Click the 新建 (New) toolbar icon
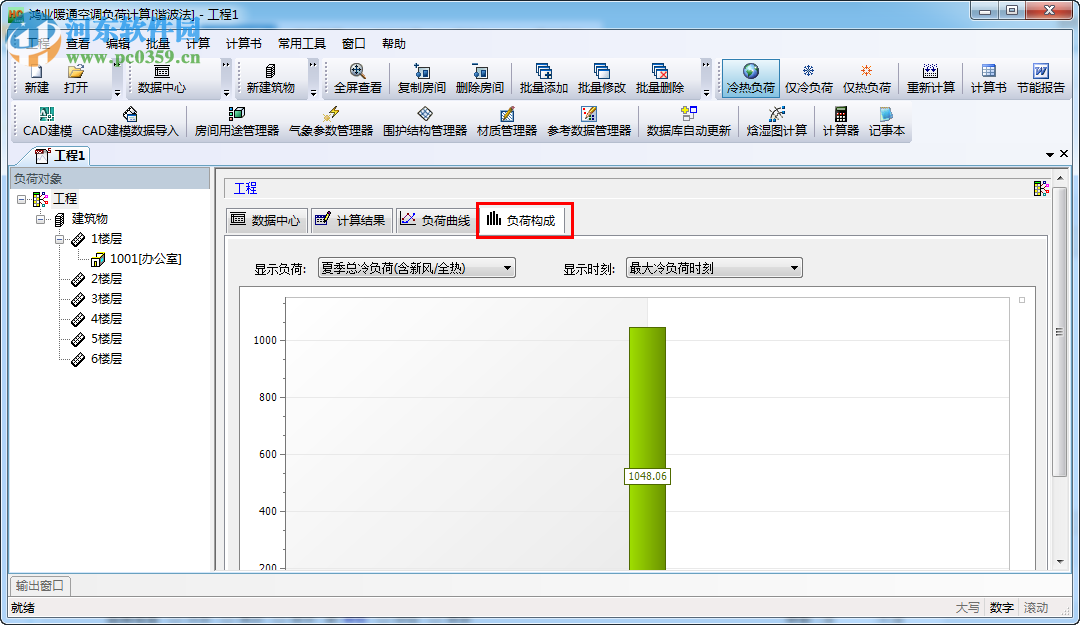The height and width of the screenshot is (625, 1080). click(x=37, y=79)
